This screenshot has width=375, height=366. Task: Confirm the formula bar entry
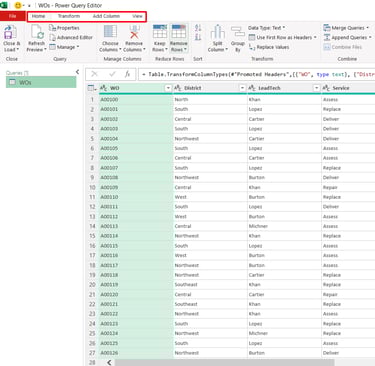[112, 74]
